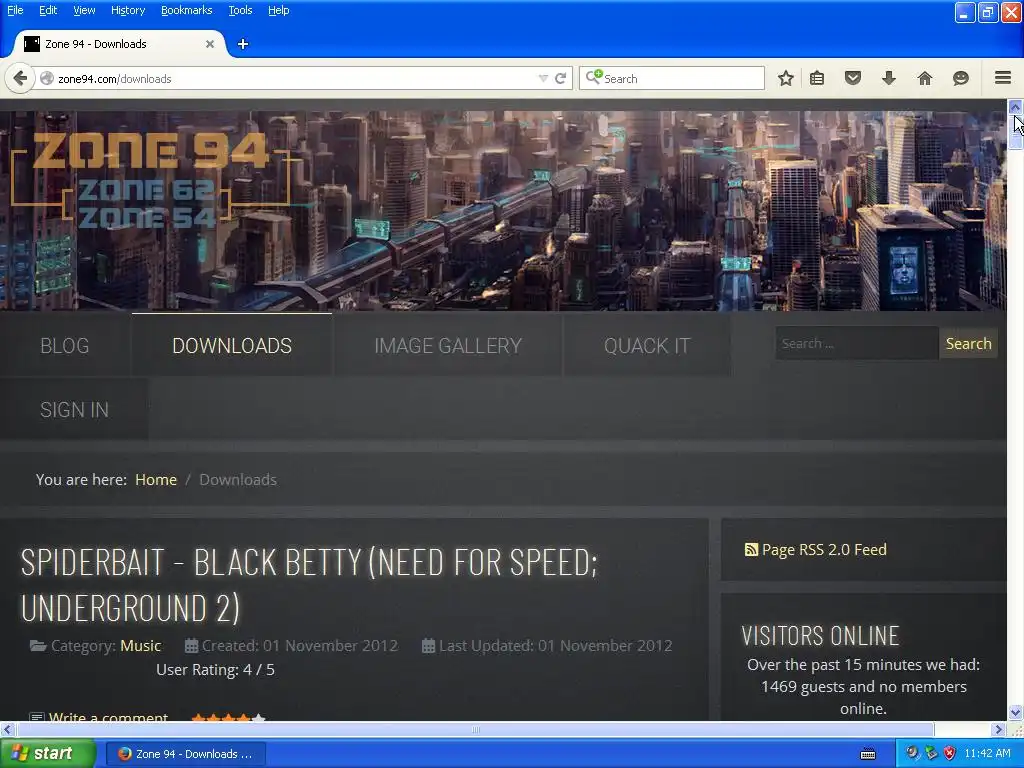Image resolution: width=1024 pixels, height=768 pixels.
Task: Select the Zone 94 - Downloads browser tab
Action: (120, 44)
